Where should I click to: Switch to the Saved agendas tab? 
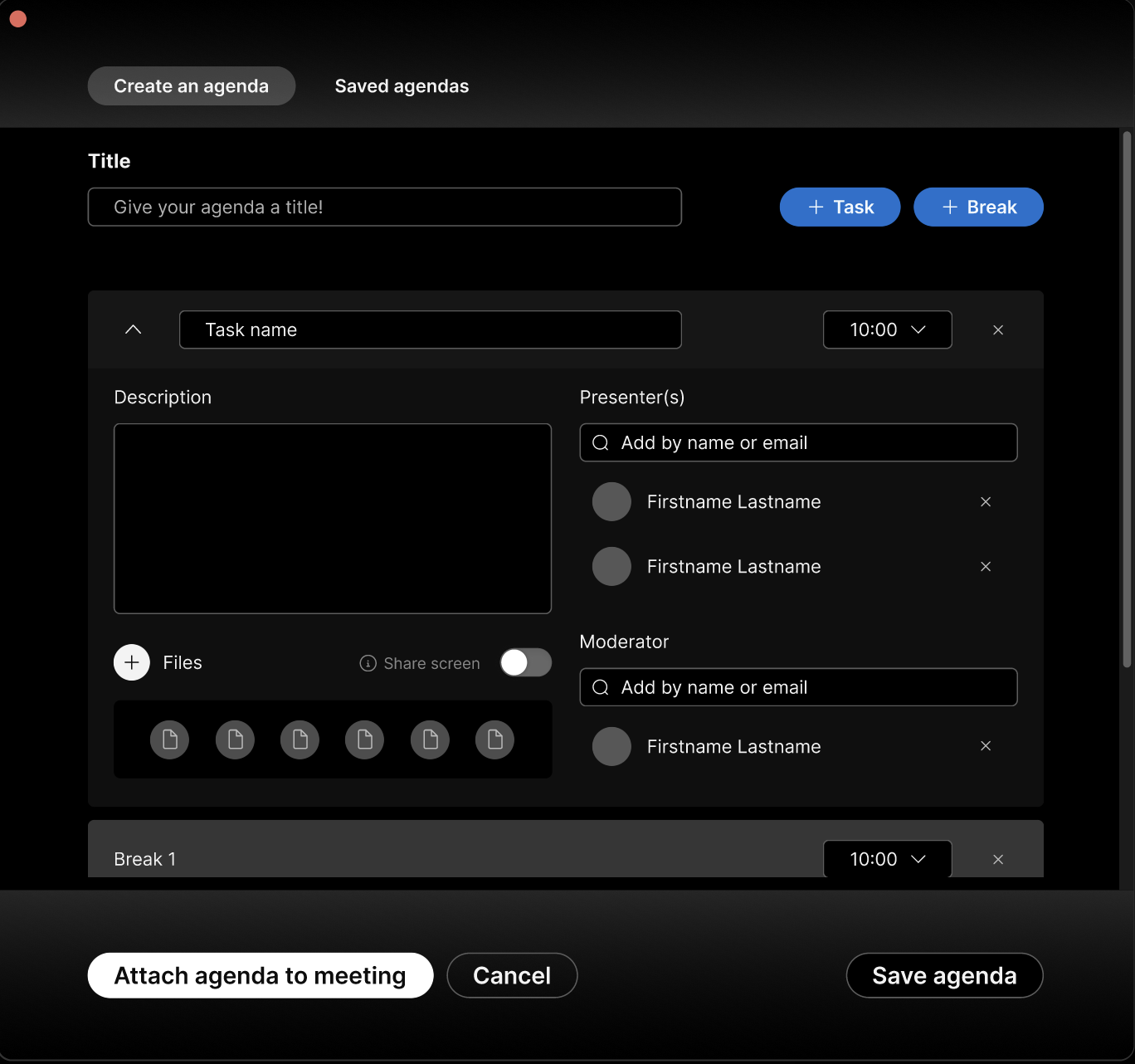tap(402, 85)
